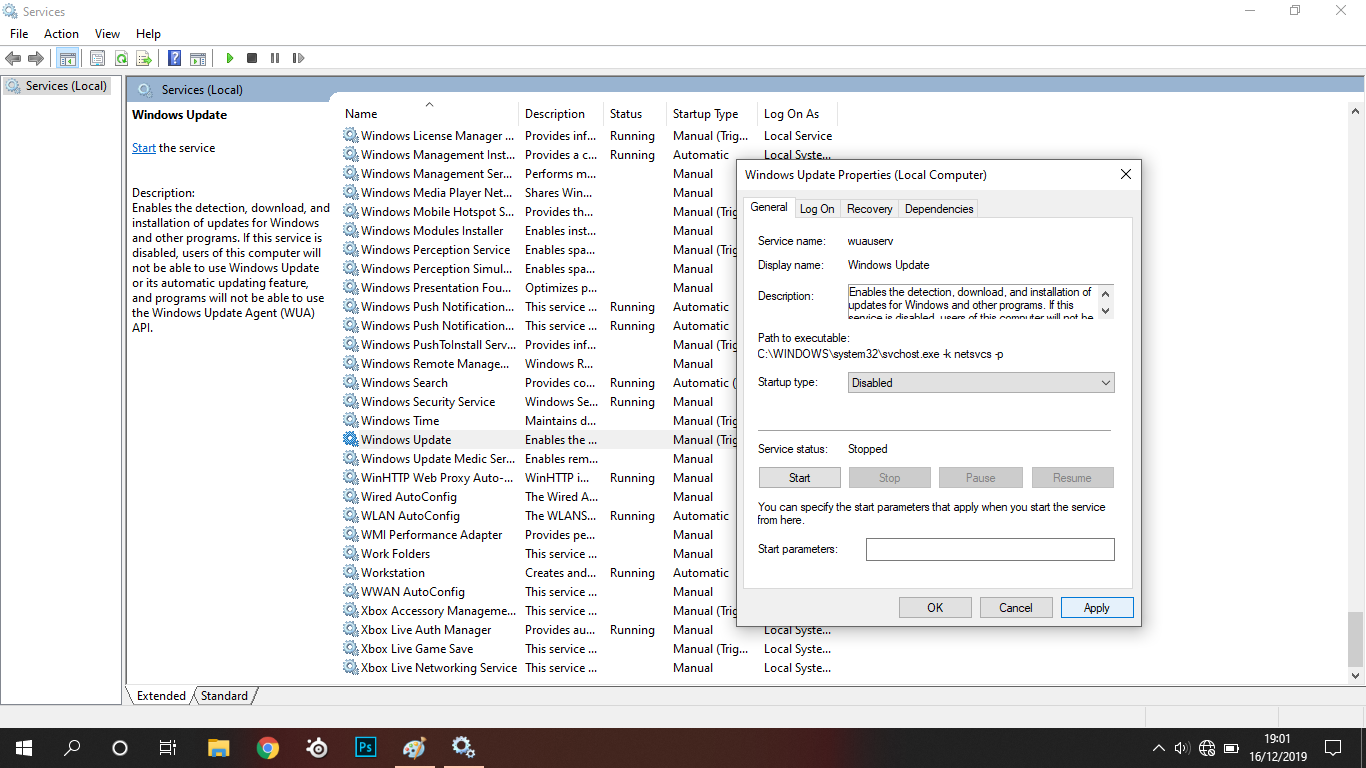Open Export List from the toolbar
Screen dimensions: 1366x768
pyautogui.click(x=145, y=58)
